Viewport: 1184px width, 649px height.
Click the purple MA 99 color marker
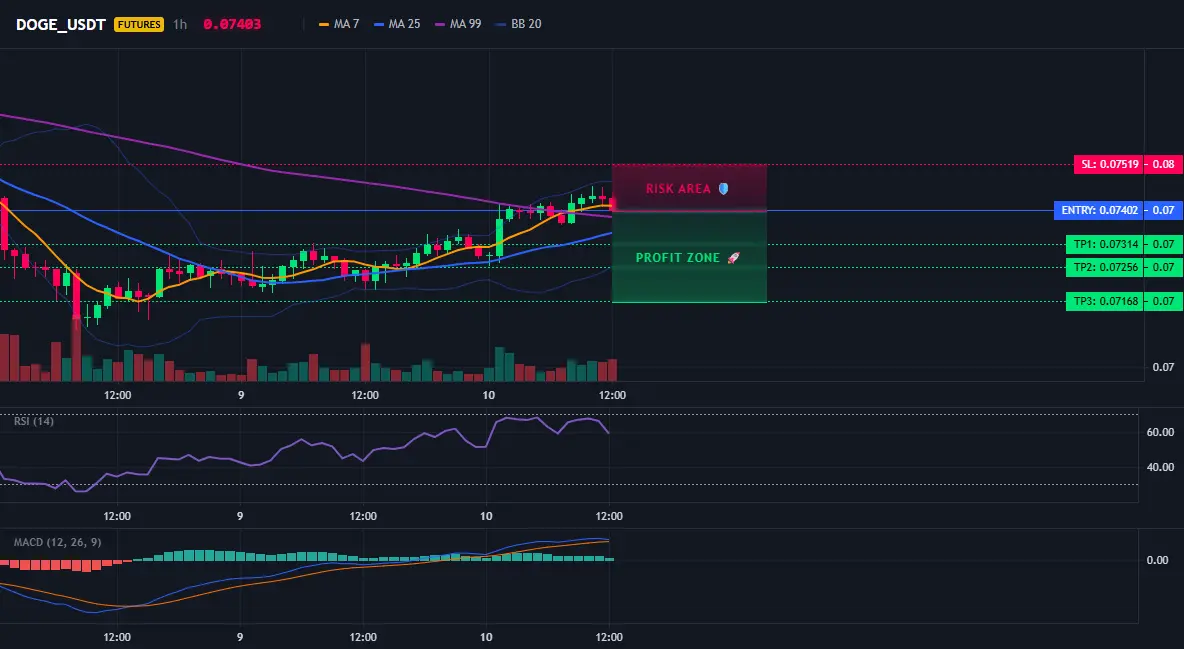439,24
